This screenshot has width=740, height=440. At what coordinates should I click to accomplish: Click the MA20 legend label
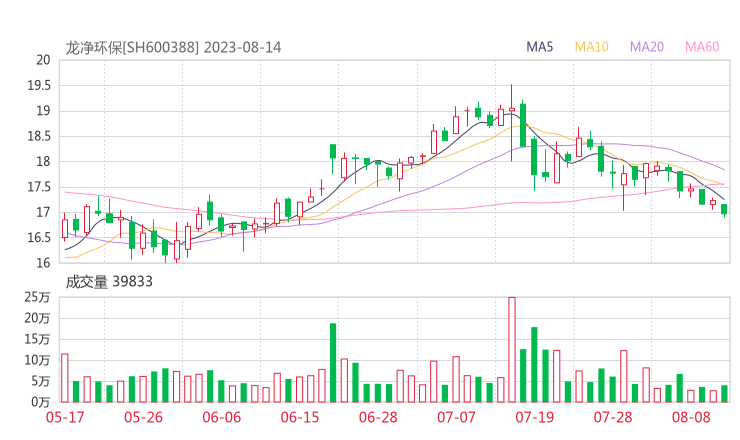point(647,47)
